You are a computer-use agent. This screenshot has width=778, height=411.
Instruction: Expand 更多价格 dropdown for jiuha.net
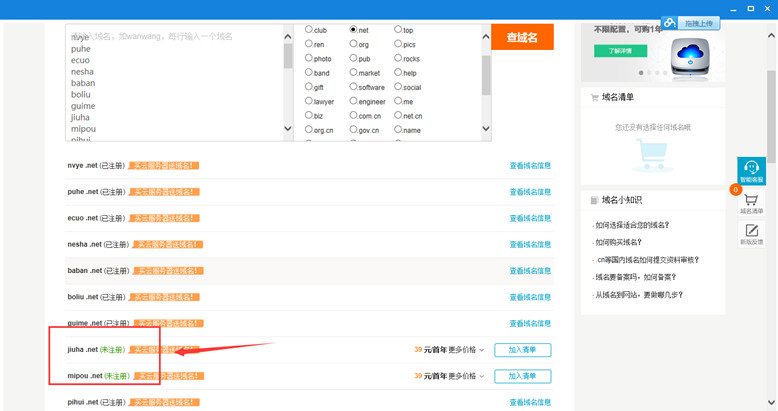(466, 350)
